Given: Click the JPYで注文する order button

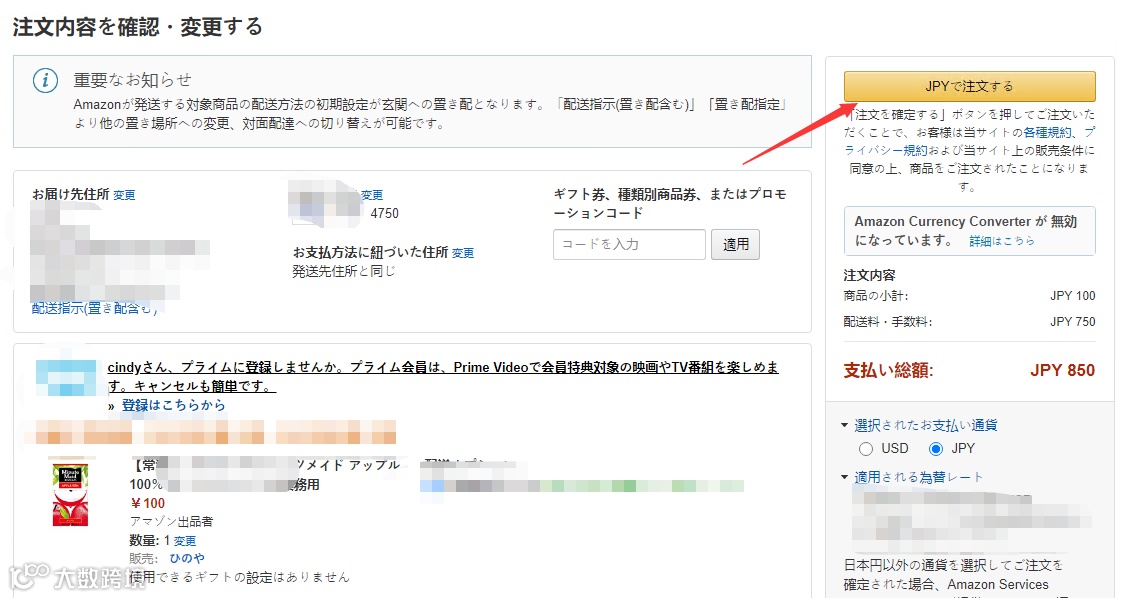Looking at the screenshot, I should point(969,86).
